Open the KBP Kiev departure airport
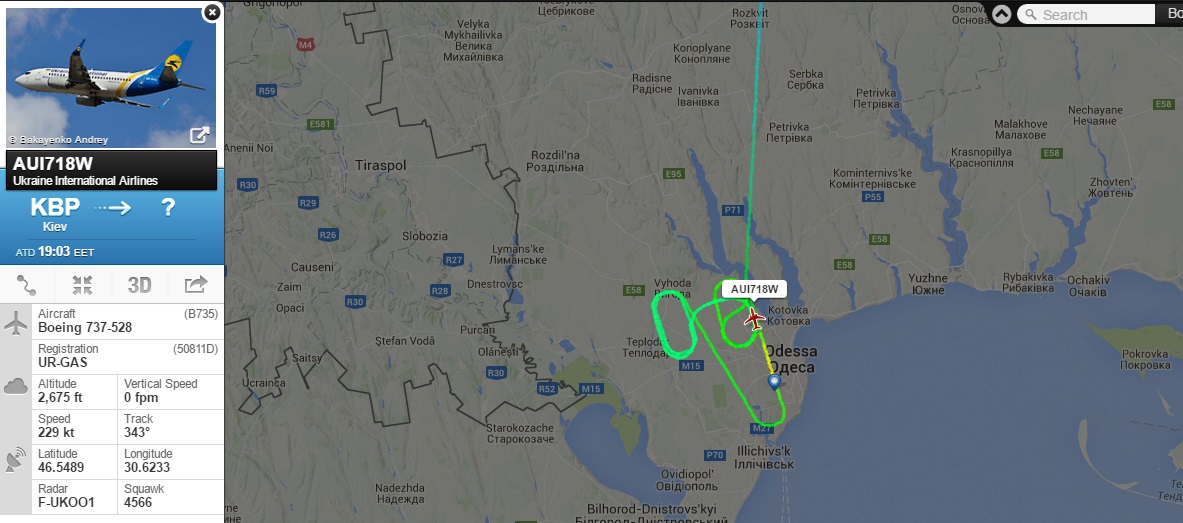The height and width of the screenshot is (523, 1183). click(x=54, y=212)
